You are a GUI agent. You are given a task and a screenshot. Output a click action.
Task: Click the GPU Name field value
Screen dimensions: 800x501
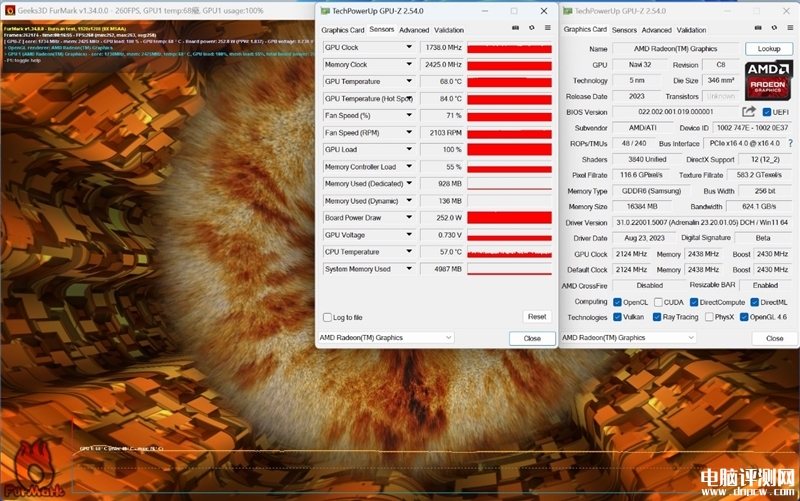coord(676,49)
